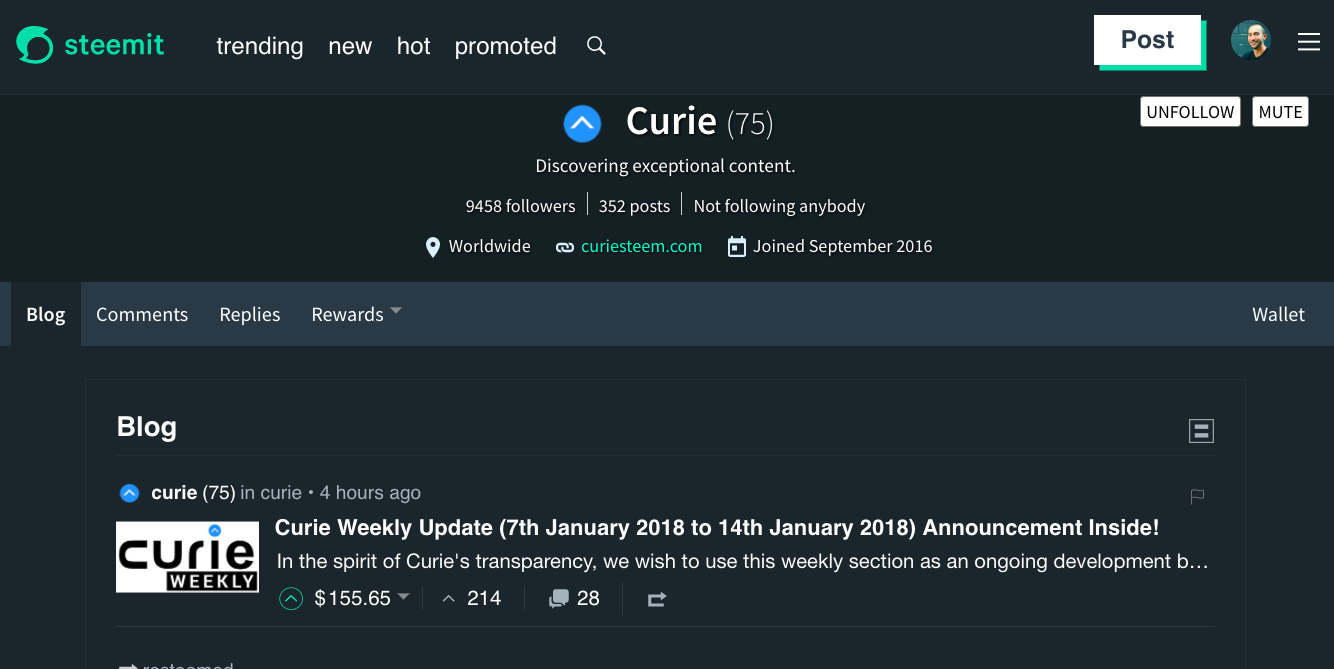Click the Post button
The height and width of the screenshot is (669, 1334).
click(x=1147, y=41)
